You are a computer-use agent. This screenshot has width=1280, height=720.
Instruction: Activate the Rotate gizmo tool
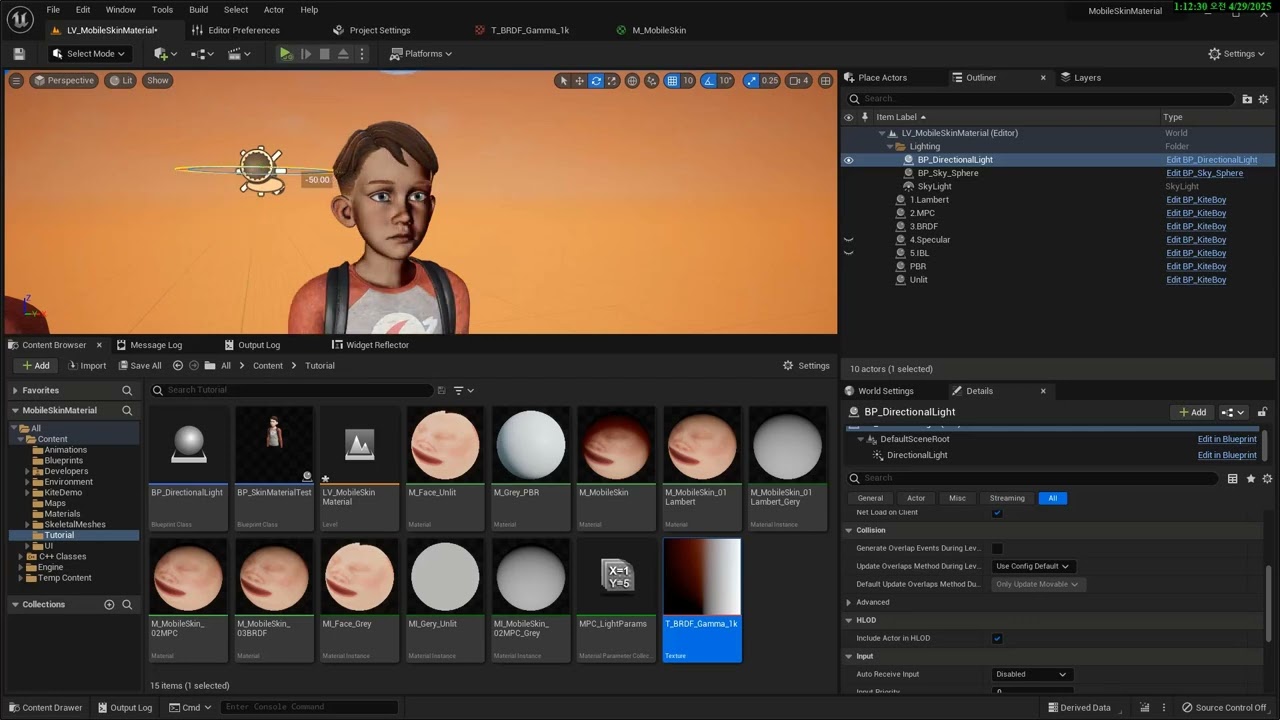point(596,81)
